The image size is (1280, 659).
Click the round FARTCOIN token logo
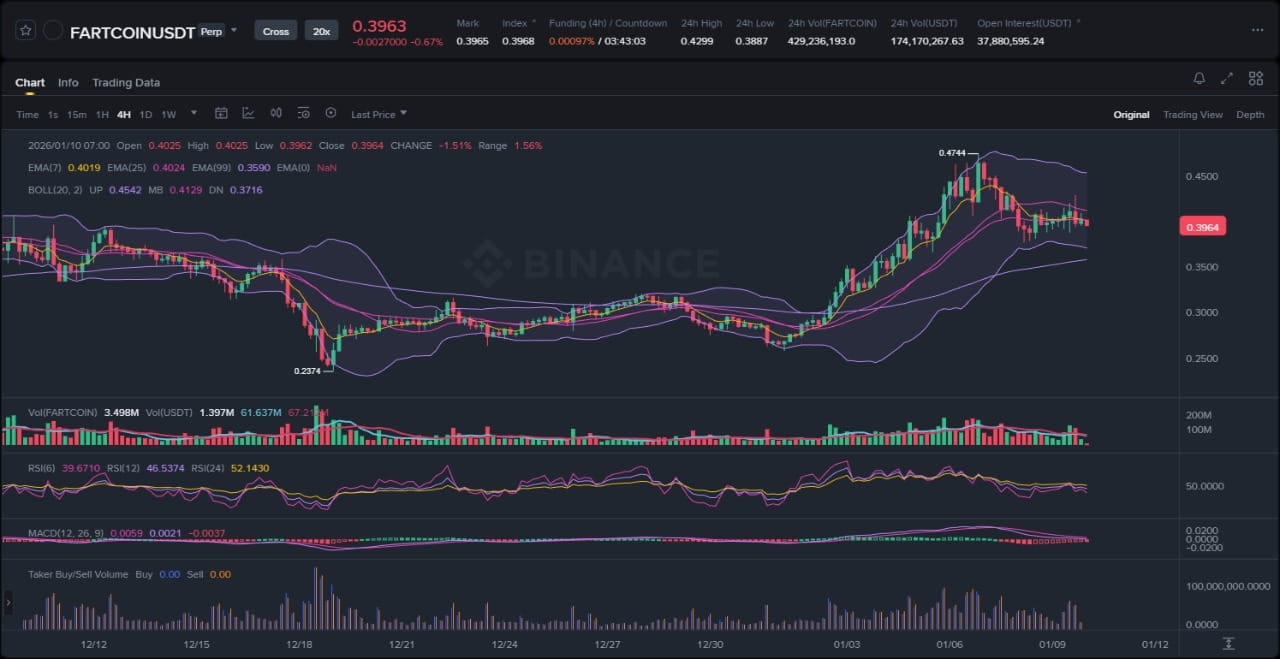[x=53, y=31]
